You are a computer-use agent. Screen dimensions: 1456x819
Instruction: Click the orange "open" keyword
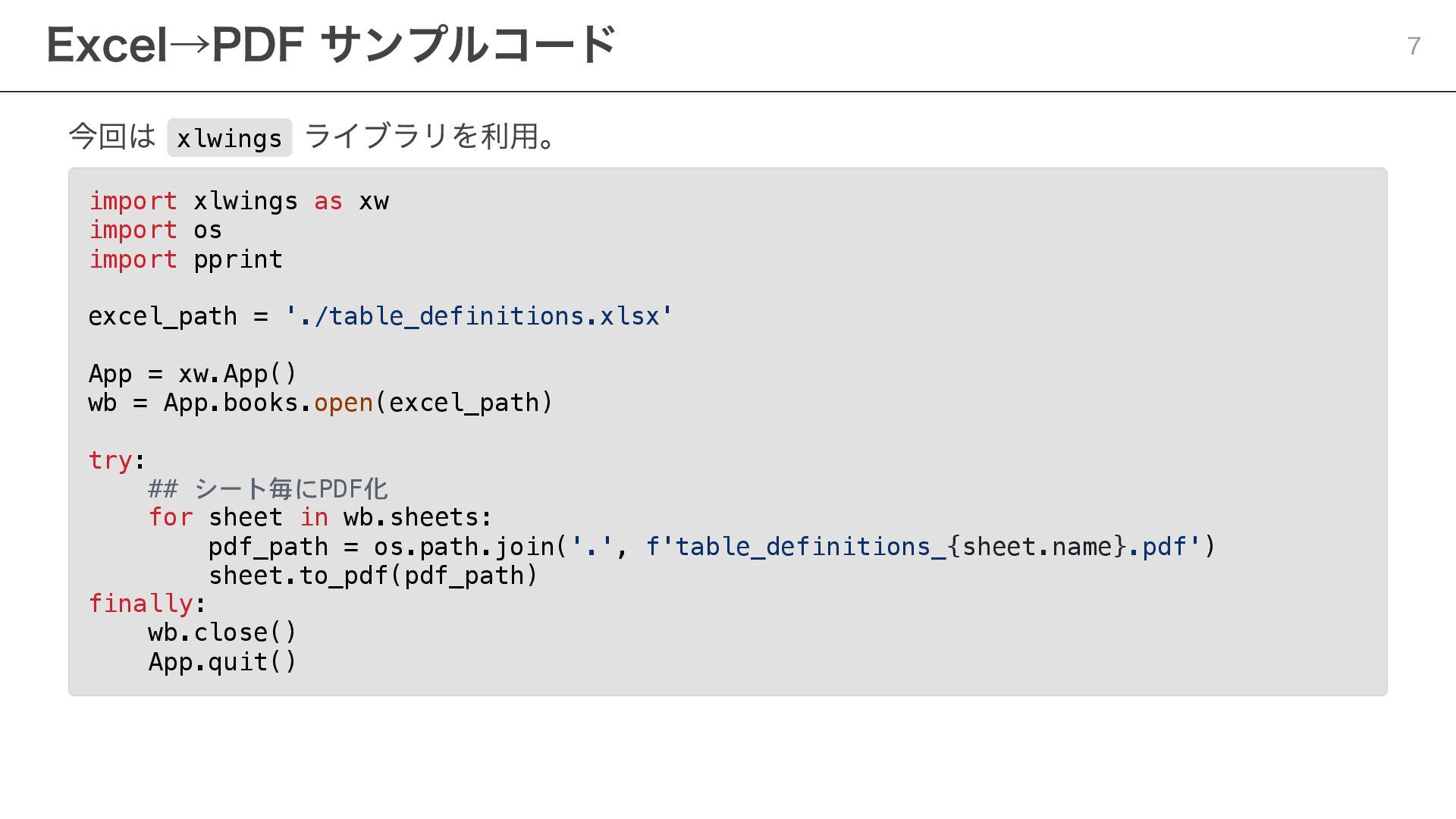(x=343, y=403)
